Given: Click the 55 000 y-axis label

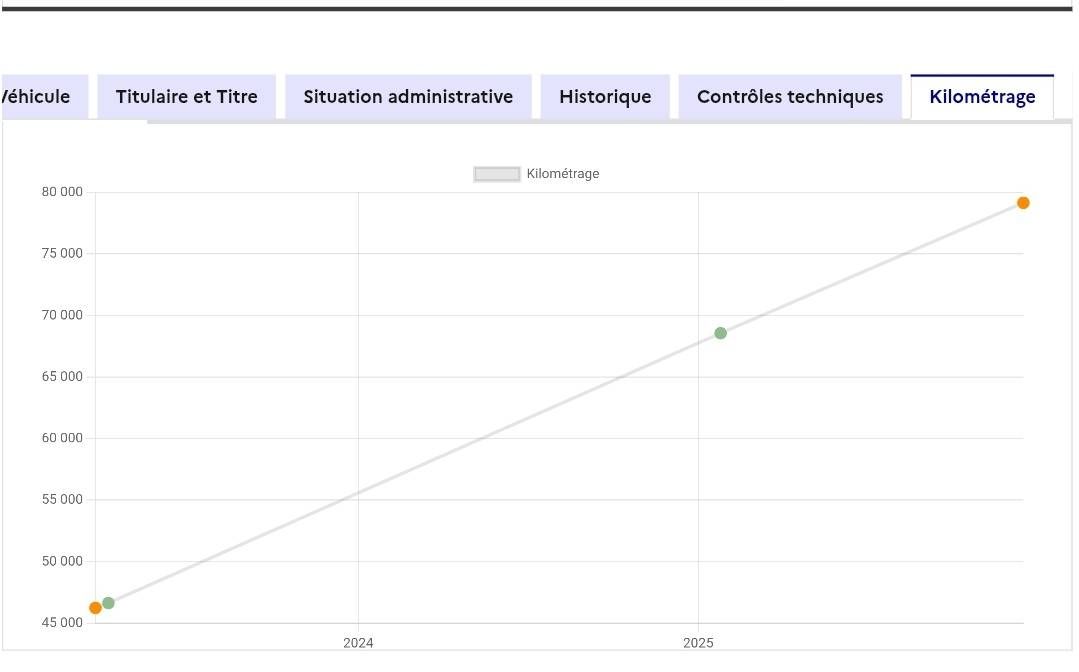Looking at the screenshot, I should (x=62, y=499).
